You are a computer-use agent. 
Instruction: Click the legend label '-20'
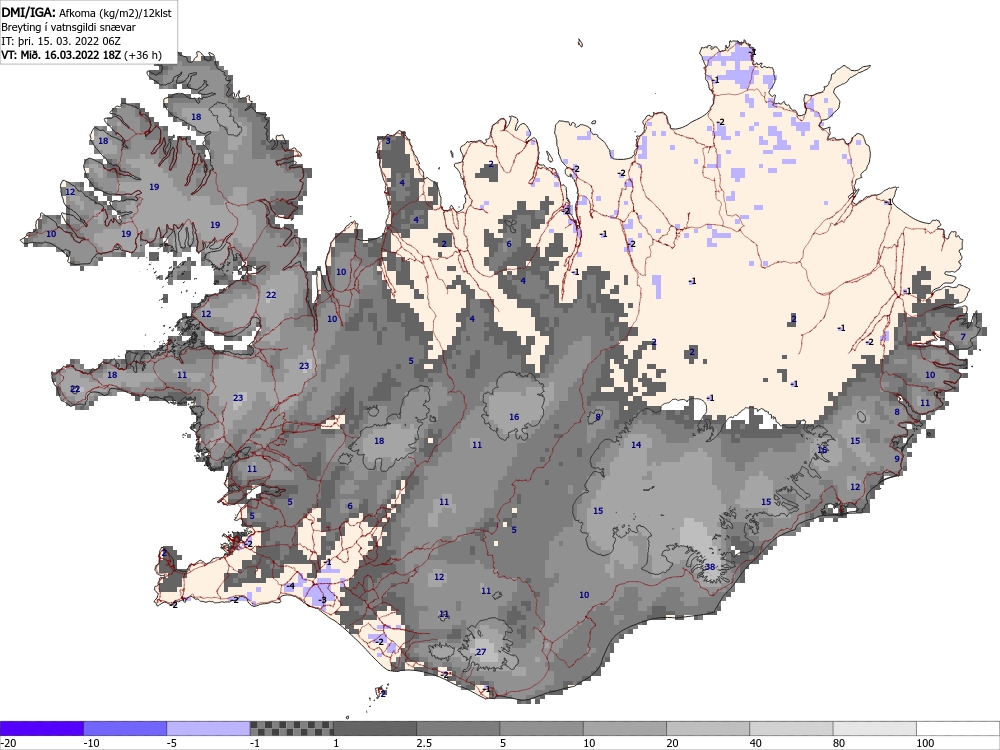pyautogui.click(x=8, y=743)
